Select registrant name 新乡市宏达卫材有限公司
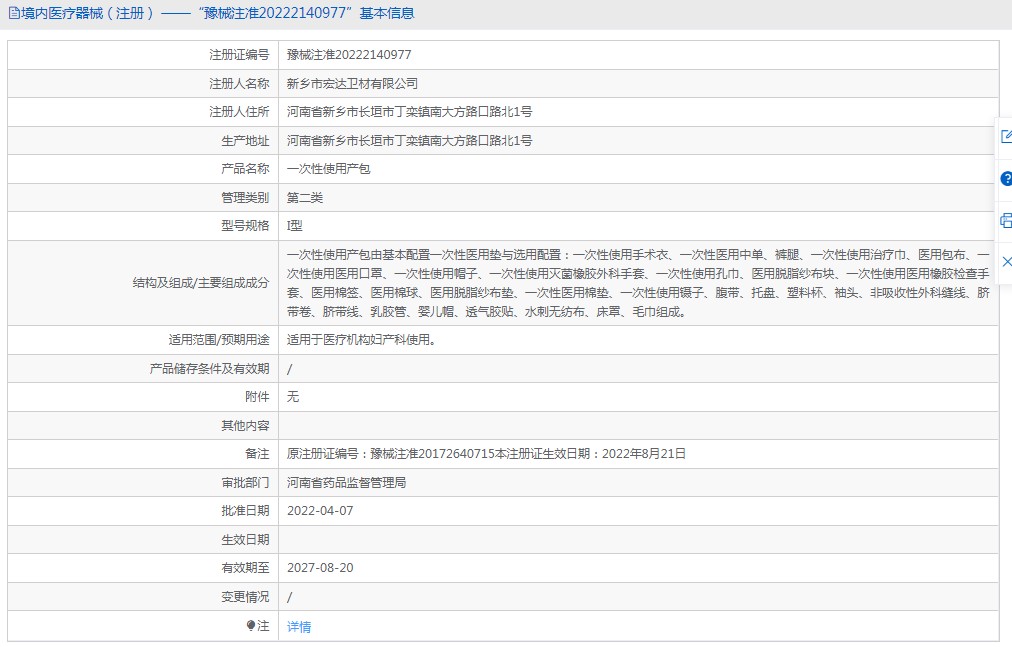The height and width of the screenshot is (647, 1012). pyautogui.click(x=352, y=83)
